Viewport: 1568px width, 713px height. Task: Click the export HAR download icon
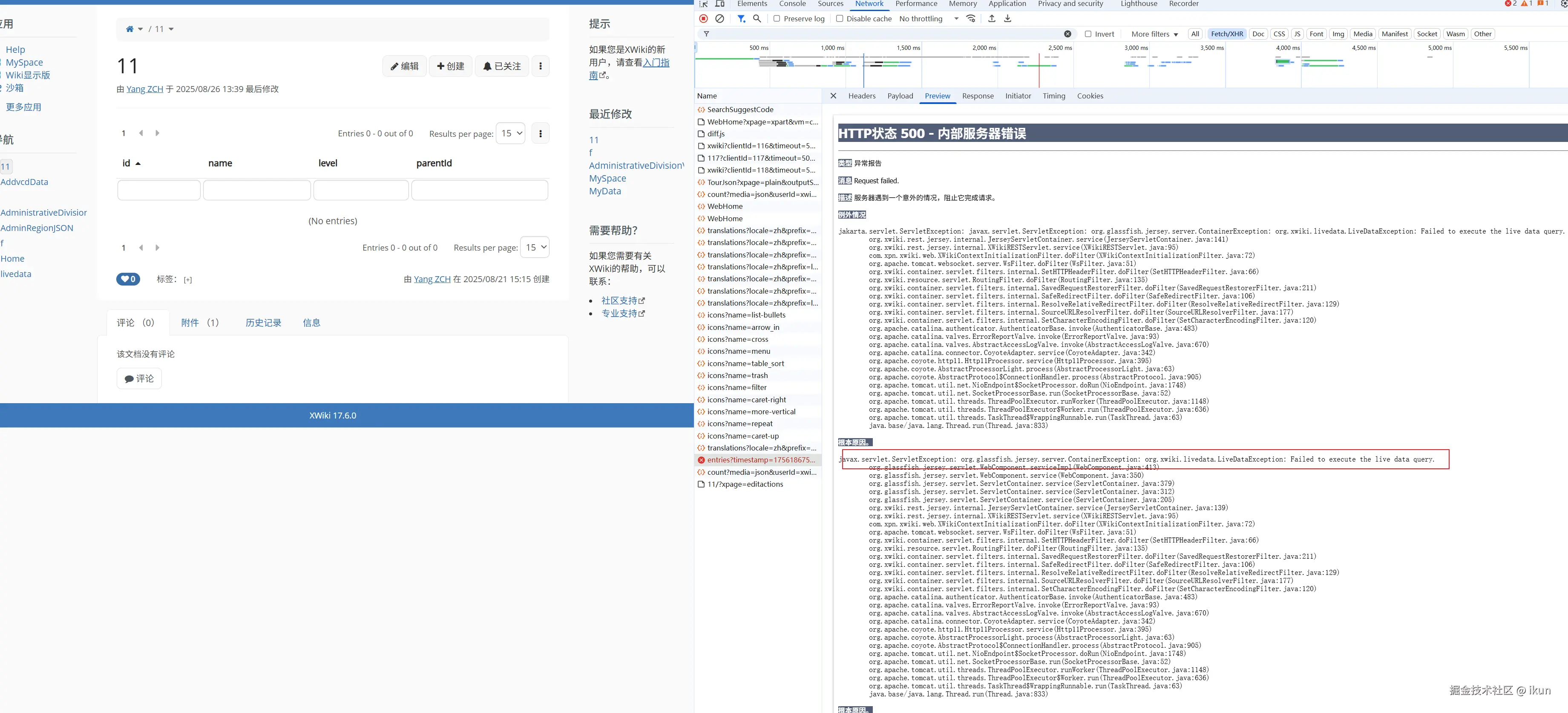pyautogui.click(x=1007, y=19)
